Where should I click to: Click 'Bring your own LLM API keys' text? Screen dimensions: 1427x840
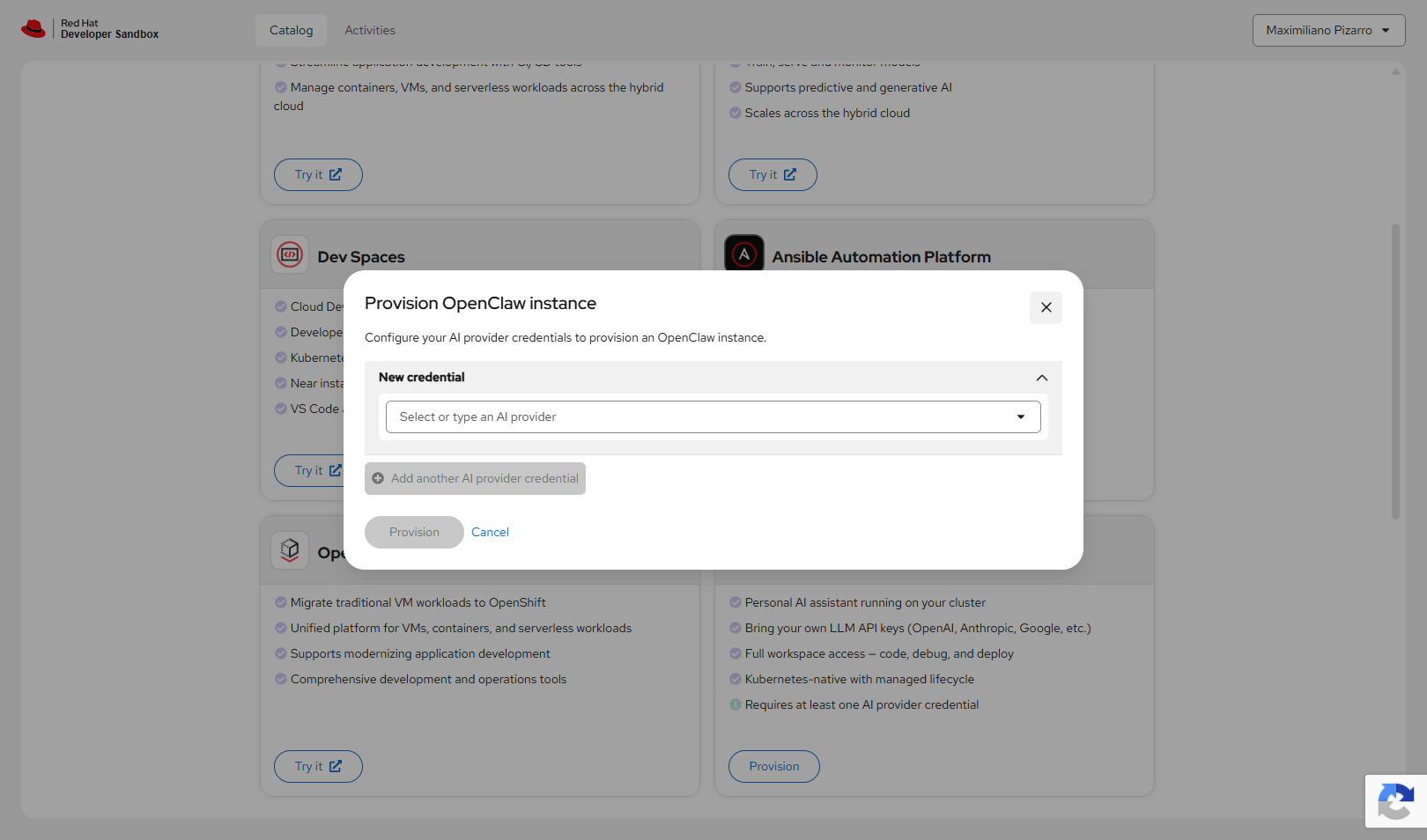pos(918,629)
